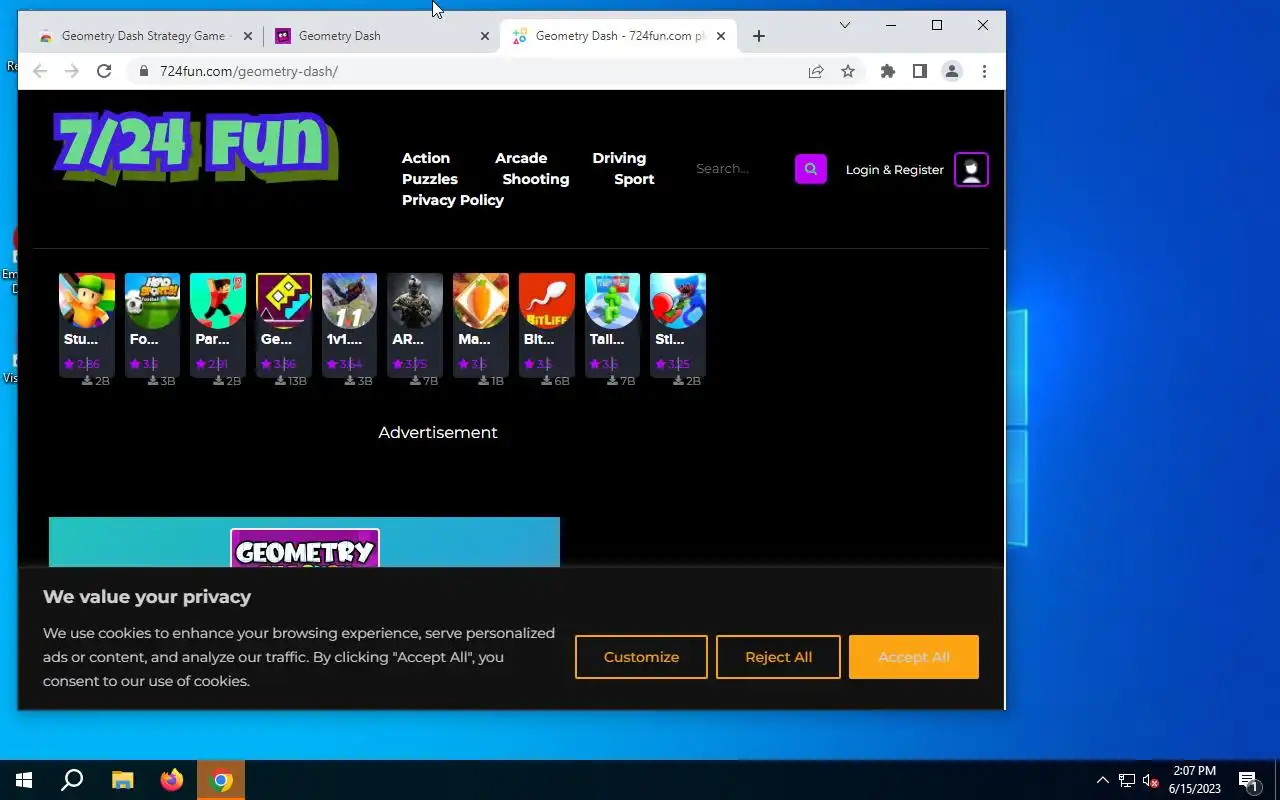Open Windows taskbar search
The width and height of the screenshot is (1280, 800).
(72, 780)
